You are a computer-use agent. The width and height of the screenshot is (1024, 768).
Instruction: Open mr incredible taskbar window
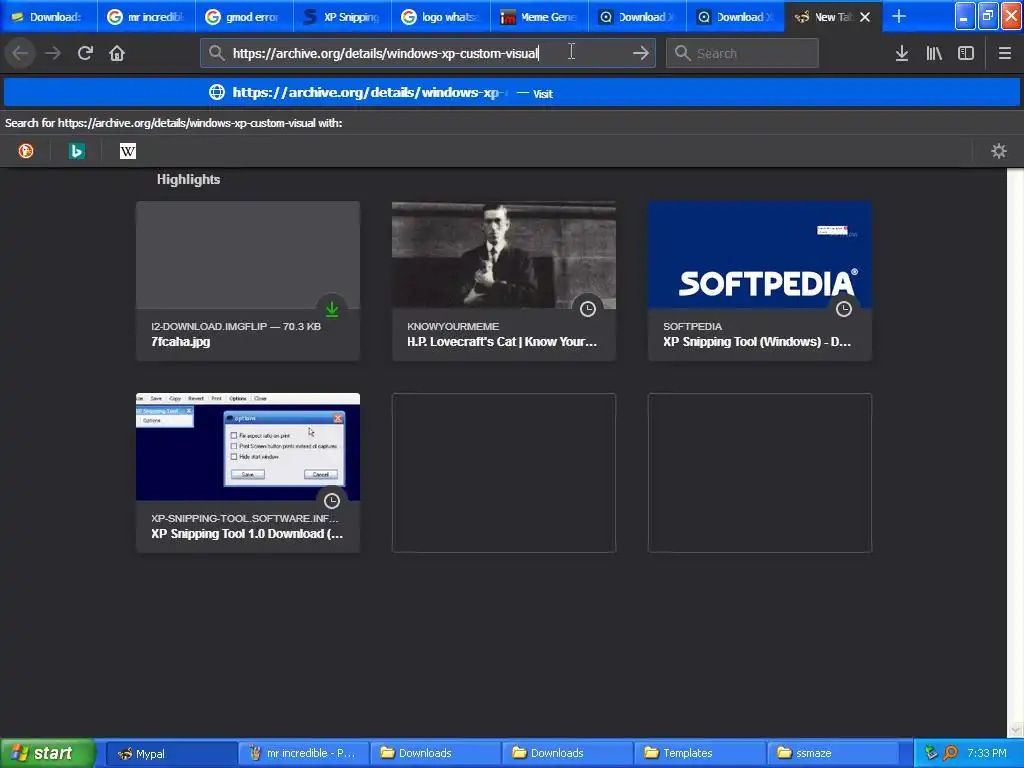coord(303,753)
